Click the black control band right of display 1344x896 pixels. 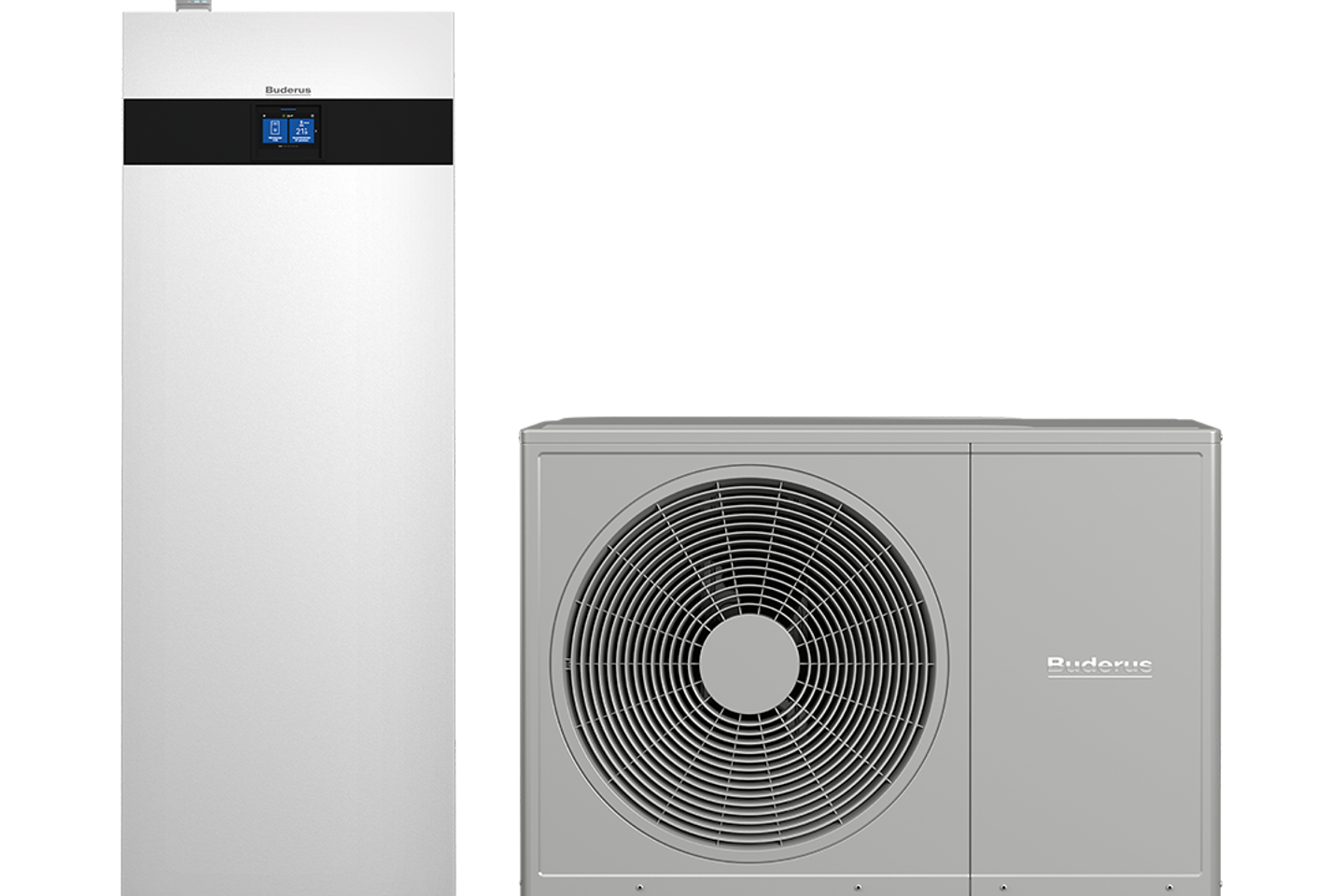[387, 132]
